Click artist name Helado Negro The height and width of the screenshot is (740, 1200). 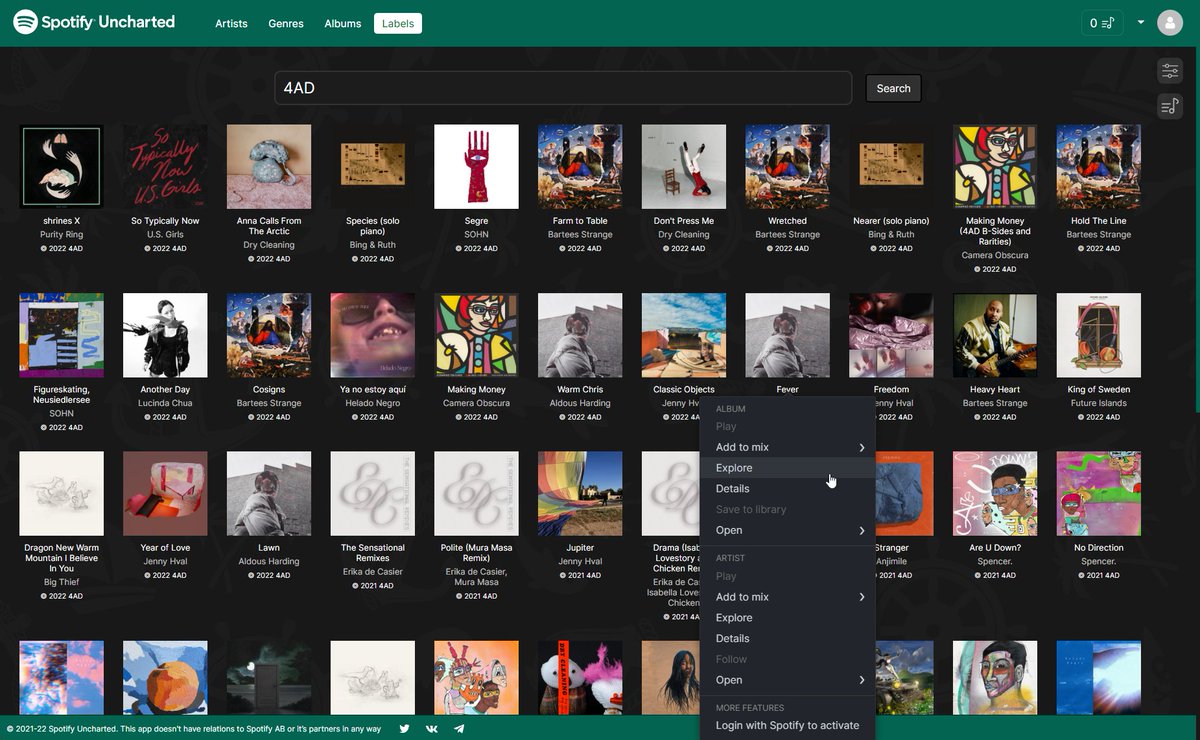pos(372,403)
